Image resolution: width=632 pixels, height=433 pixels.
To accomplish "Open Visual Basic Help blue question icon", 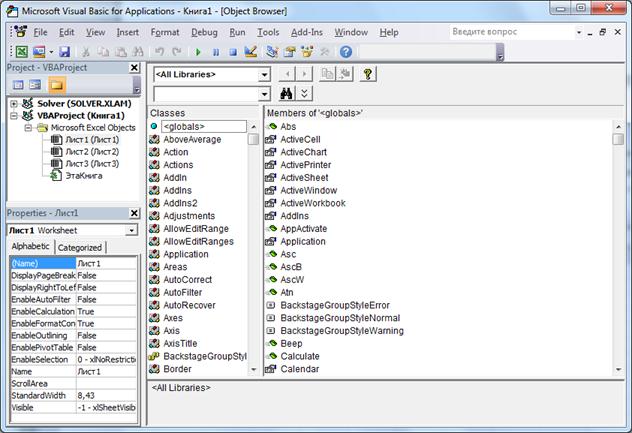I will pyautogui.click(x=346, y=52).
